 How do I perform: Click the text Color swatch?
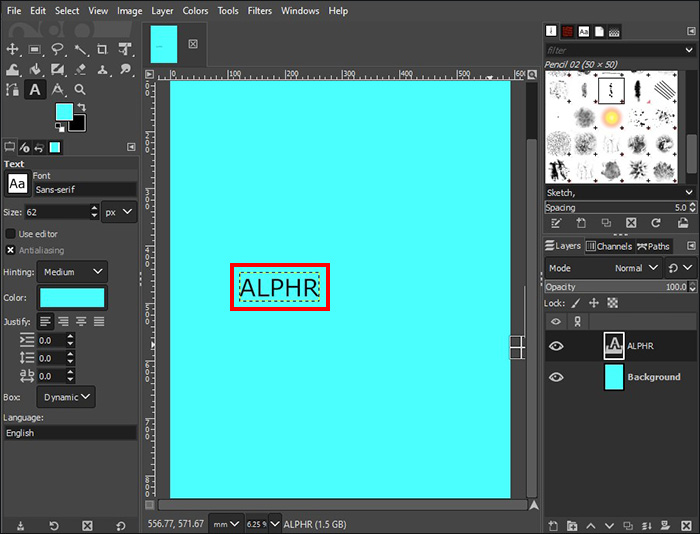(x=72, y=298)
